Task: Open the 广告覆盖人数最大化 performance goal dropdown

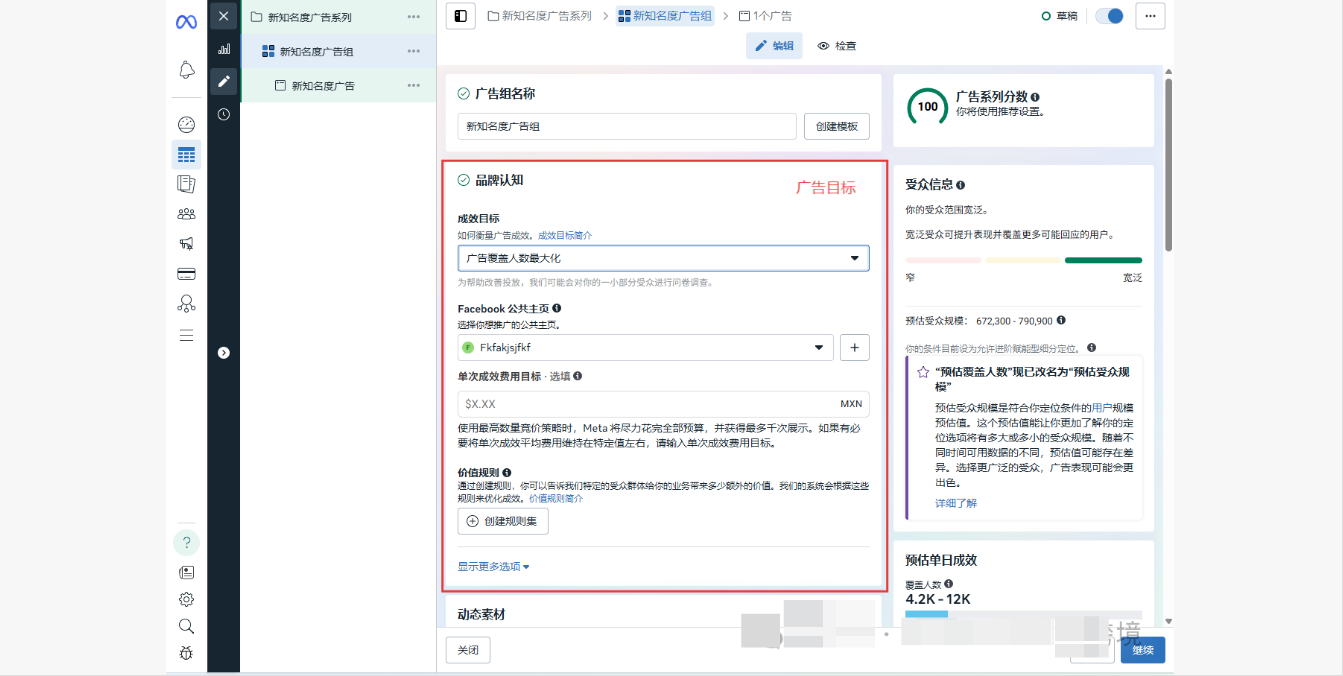Action: (663, 258)
